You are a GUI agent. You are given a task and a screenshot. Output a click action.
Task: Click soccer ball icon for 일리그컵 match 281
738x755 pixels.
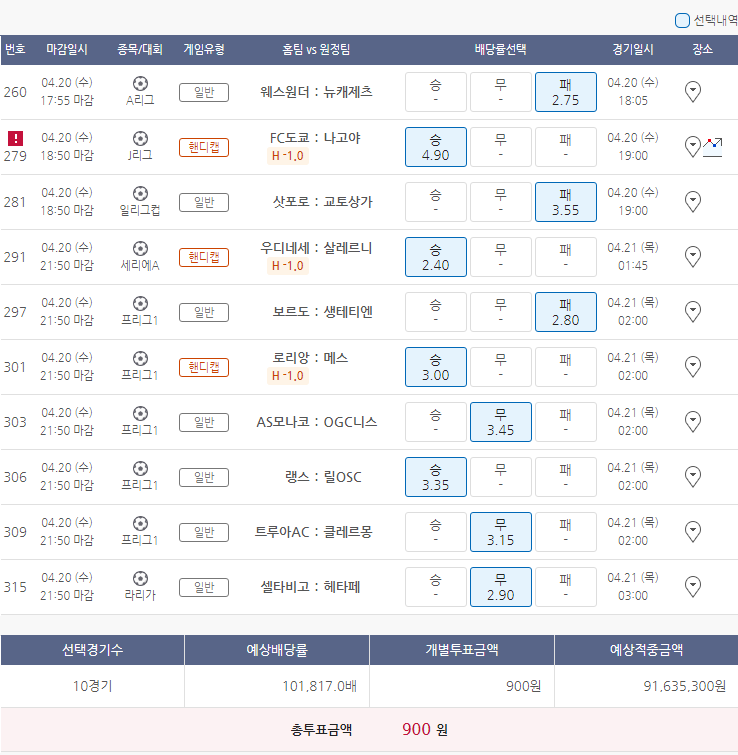pos(140,194)
